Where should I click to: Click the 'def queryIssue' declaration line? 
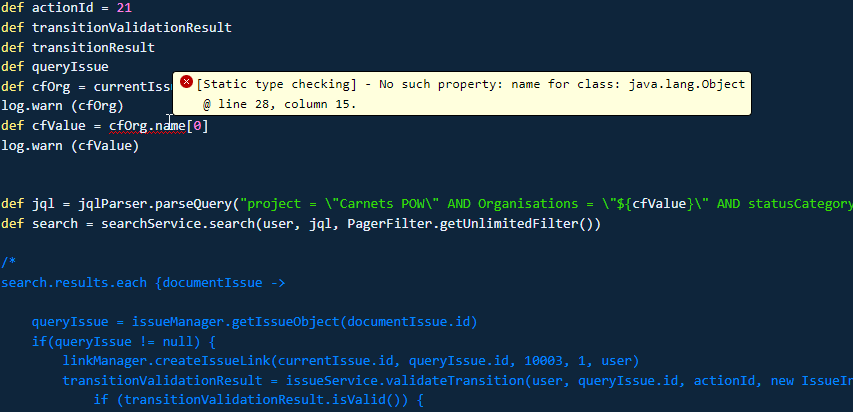coord(55,67)
